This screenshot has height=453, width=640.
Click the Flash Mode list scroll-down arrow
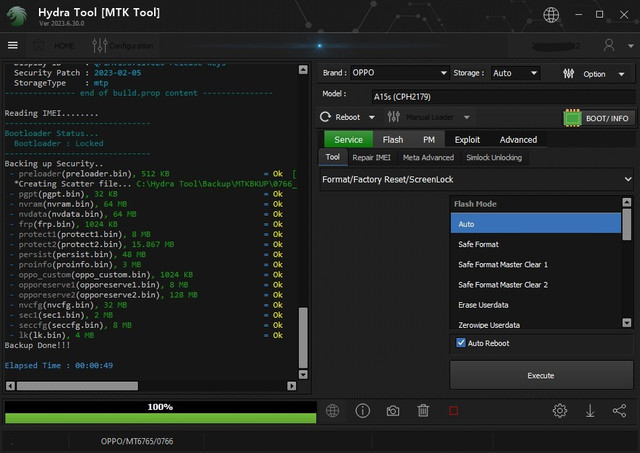coord(627,322)
